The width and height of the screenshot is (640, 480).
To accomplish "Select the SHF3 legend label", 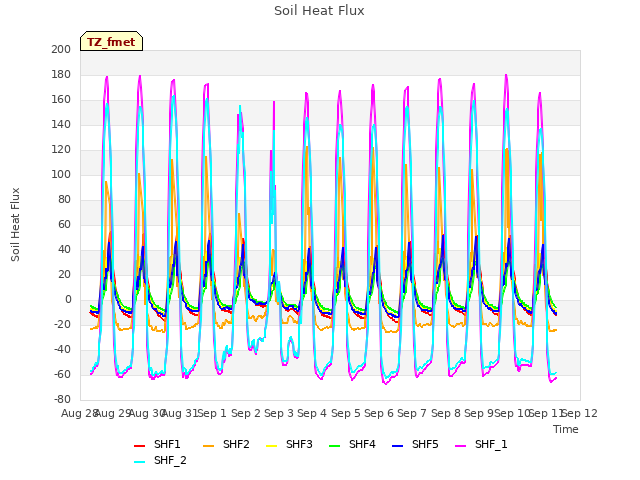I will (299, 444).
